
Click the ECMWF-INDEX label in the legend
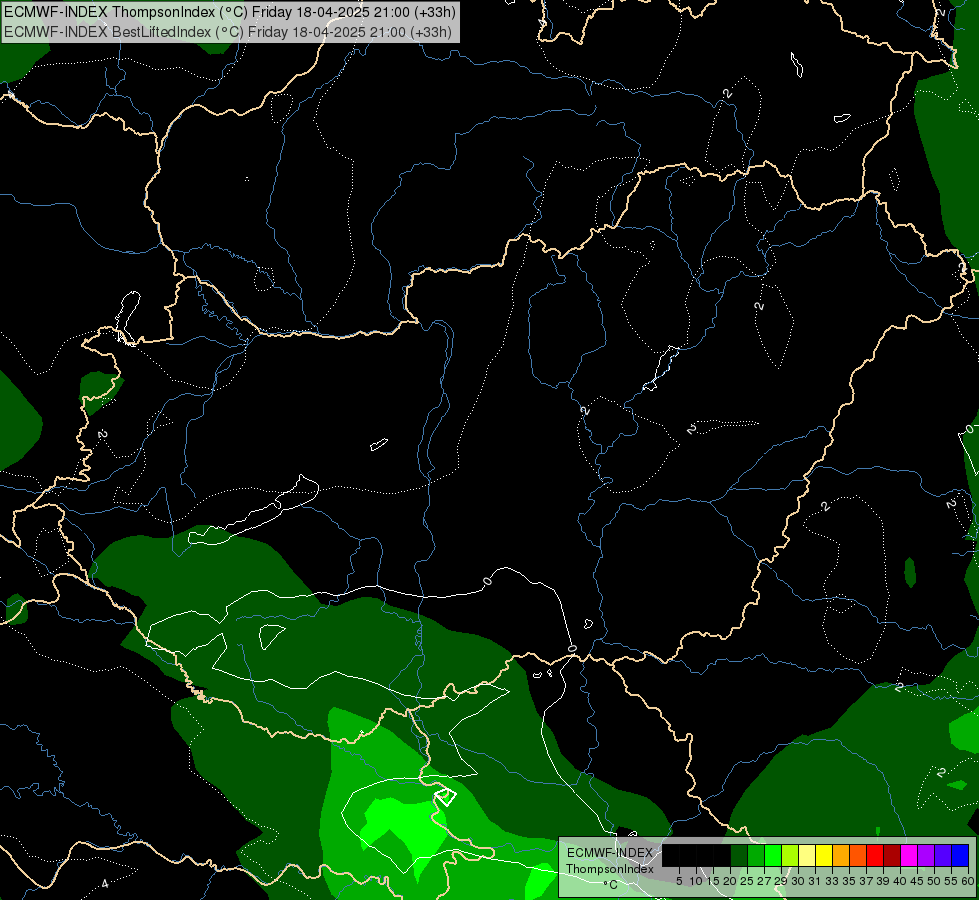pos(610,853)
